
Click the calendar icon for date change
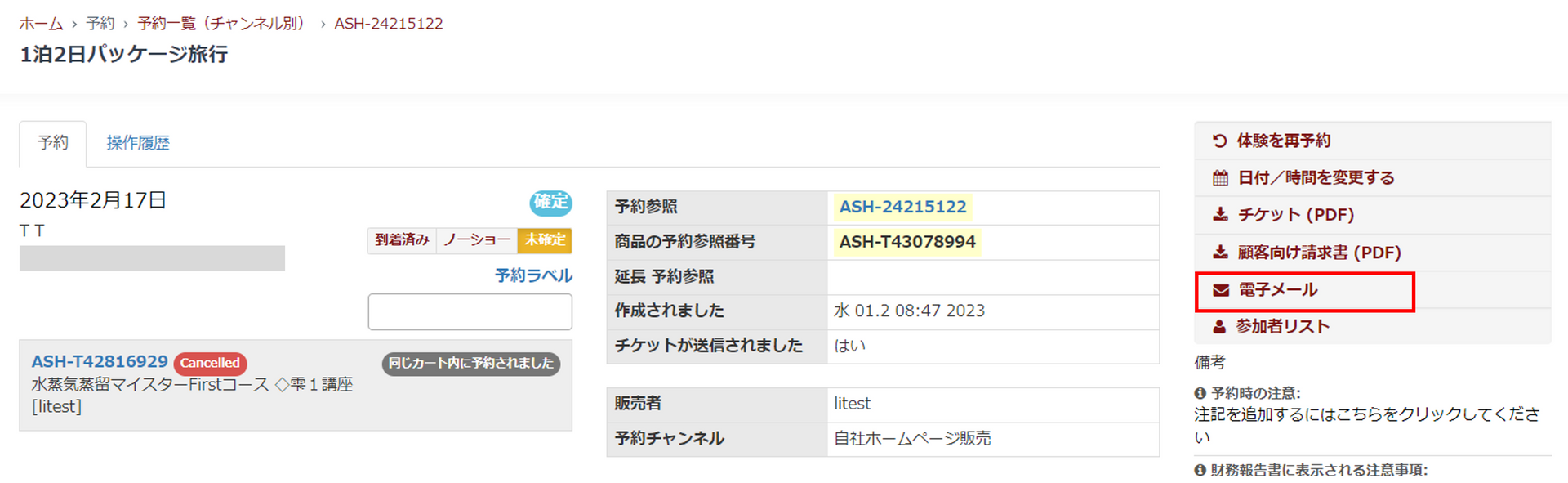[x=1220, y=177]
